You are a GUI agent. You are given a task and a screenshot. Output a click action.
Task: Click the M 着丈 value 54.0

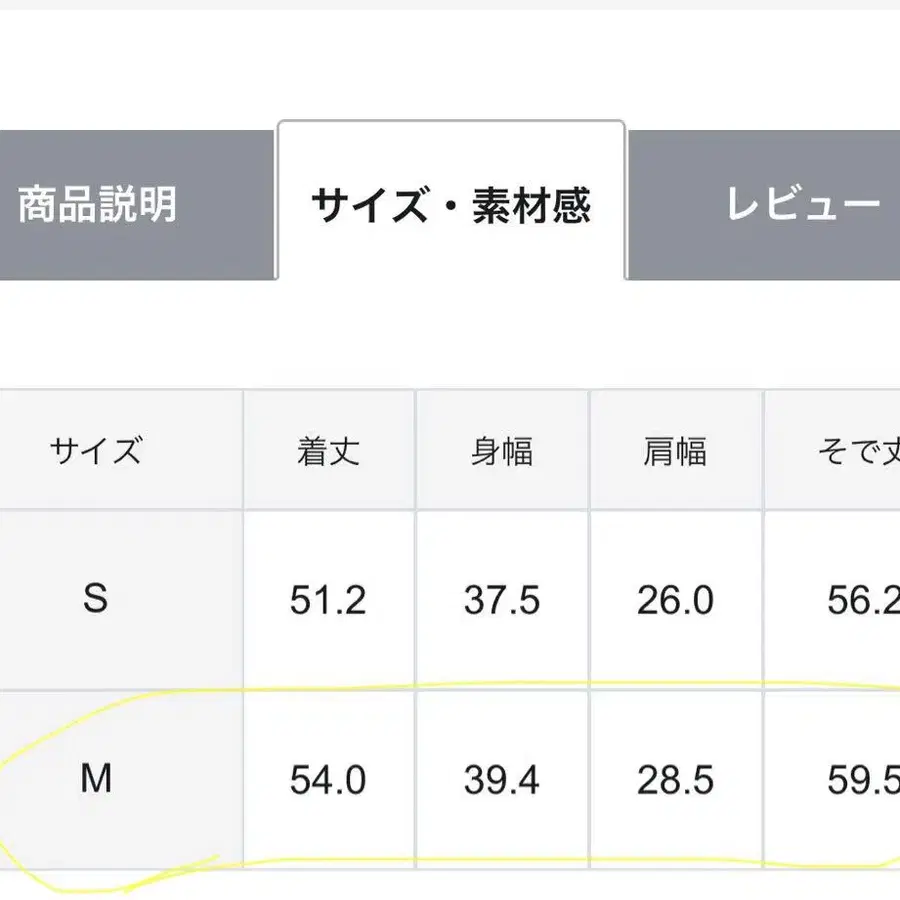328,779
